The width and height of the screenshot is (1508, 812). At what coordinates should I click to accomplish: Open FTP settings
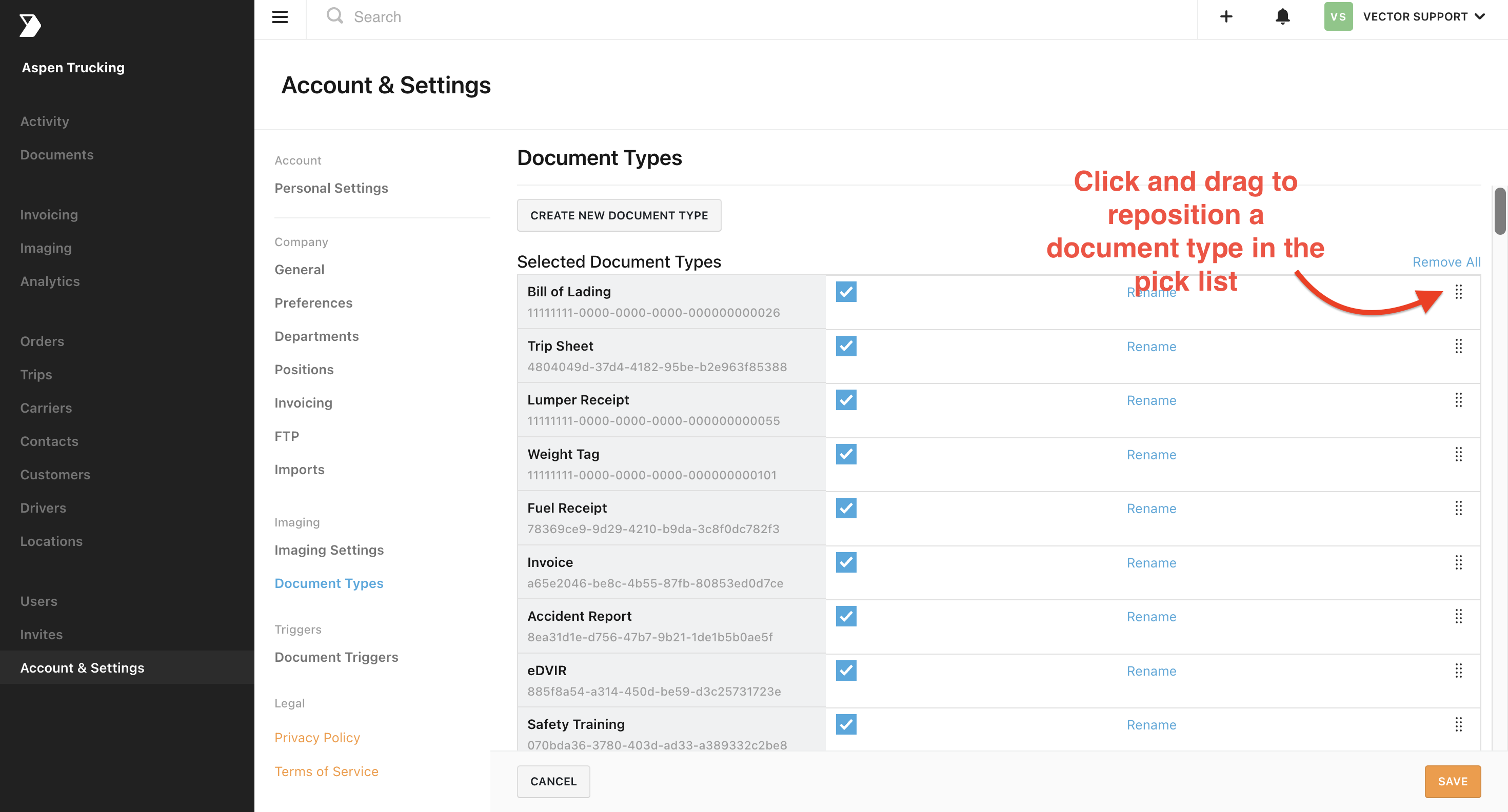[287, 436]
